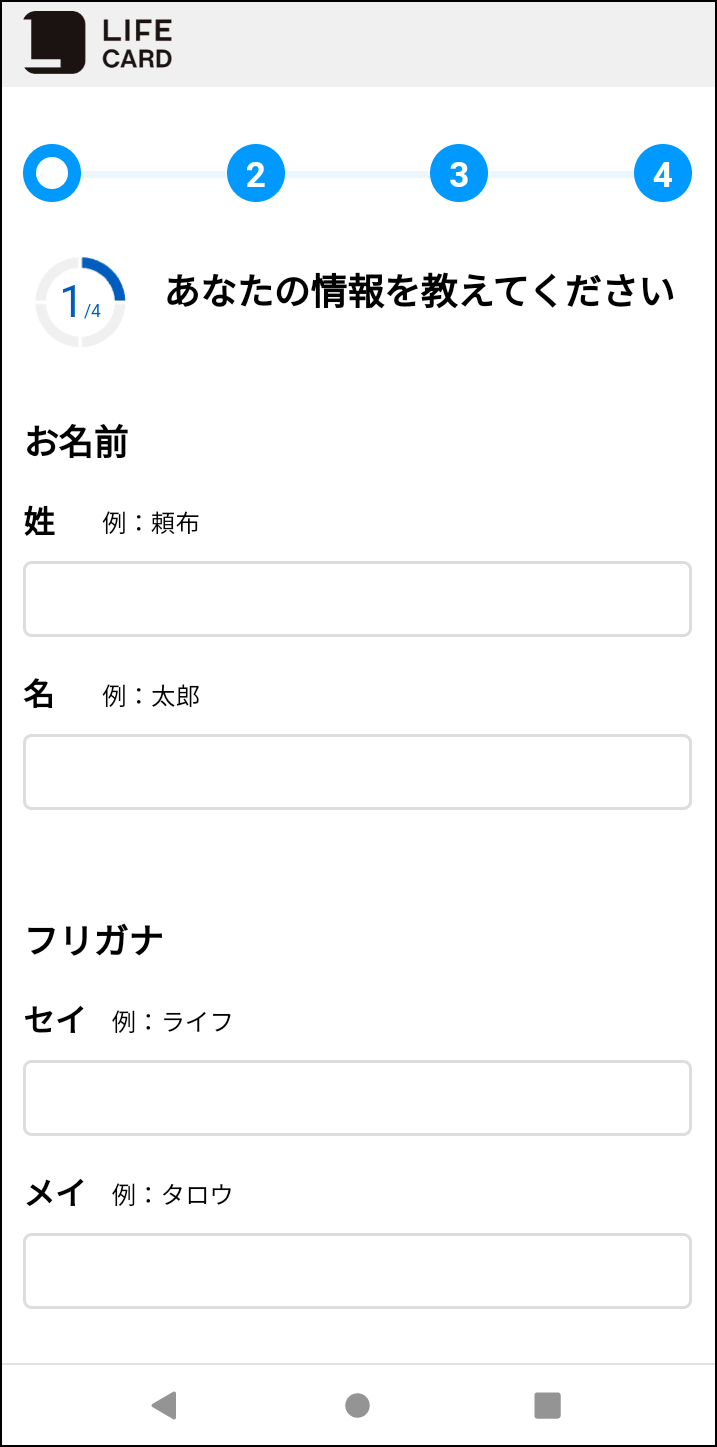
Task: Tap the Life Card logo icon
Action: point(55,43)
